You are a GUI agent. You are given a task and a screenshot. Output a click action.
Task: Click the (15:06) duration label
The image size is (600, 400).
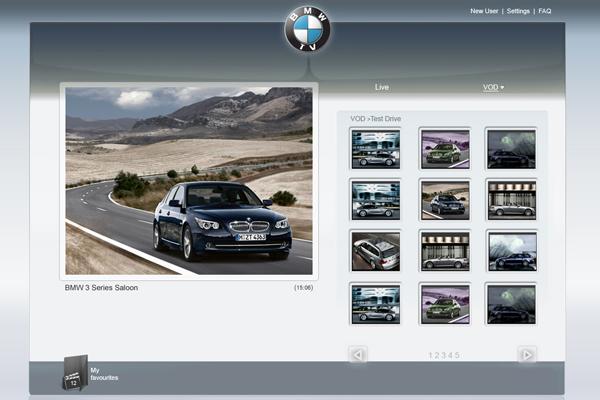303,287
